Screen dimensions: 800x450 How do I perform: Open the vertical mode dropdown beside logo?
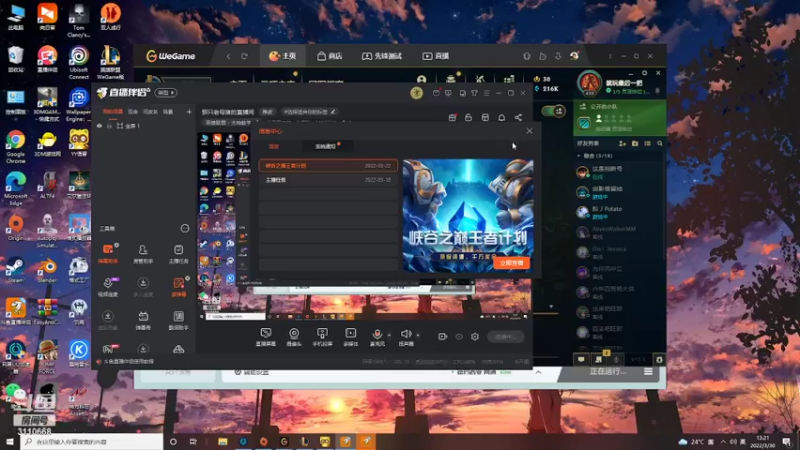pyautogui.click(x=165, y=93)
